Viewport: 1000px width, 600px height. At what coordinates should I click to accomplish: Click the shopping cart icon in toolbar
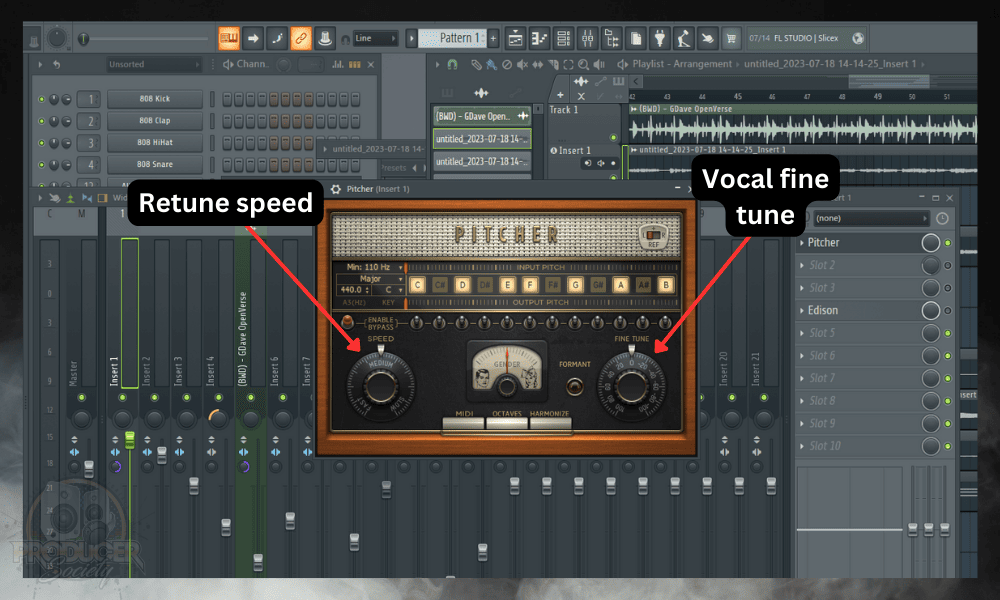[731, 38]
